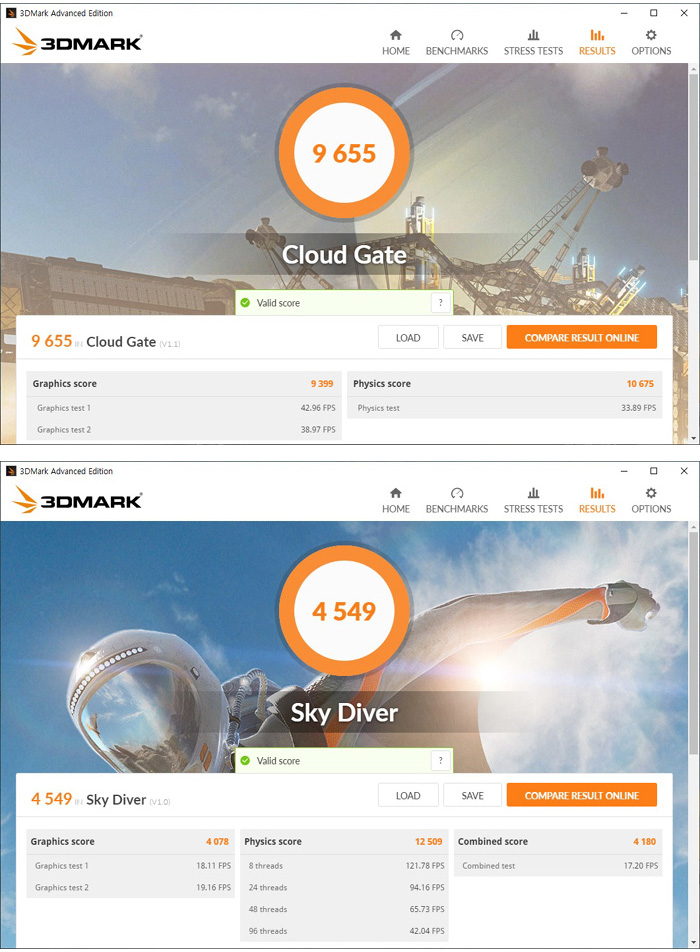Open HOME in the Sky Diver window
Image resolution: width=700 pixels, height=952 pixels.
coord(396,500)
